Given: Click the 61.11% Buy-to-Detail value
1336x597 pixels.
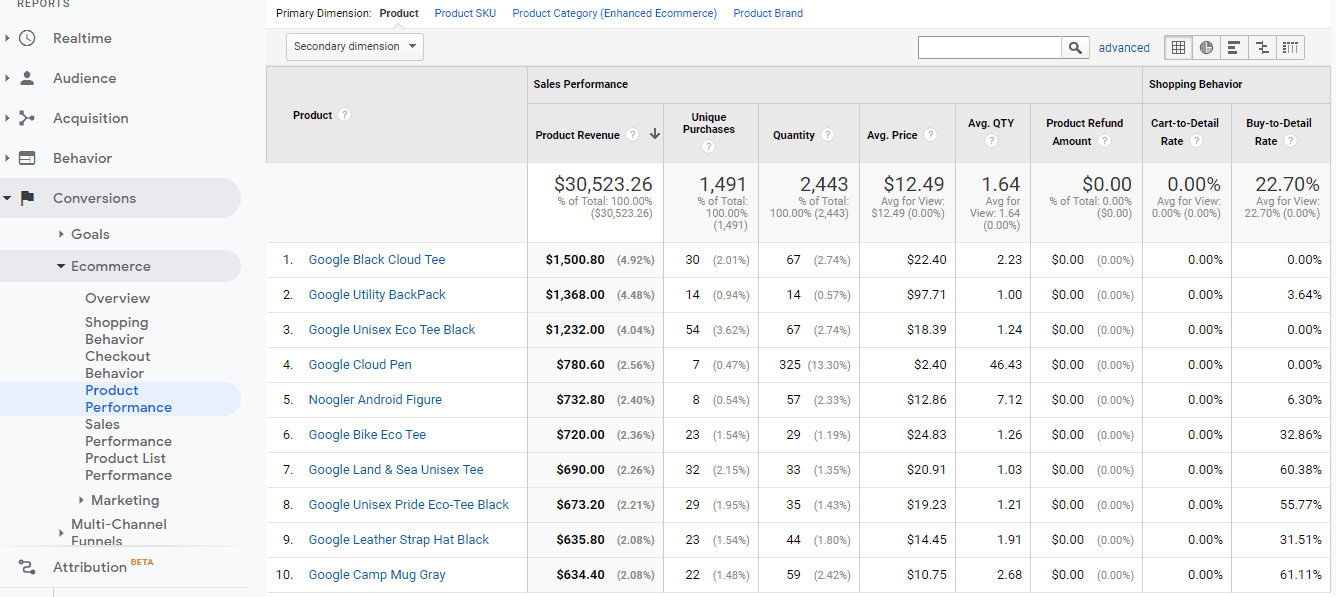Looking at the screenshot, I should point(1299,575).
